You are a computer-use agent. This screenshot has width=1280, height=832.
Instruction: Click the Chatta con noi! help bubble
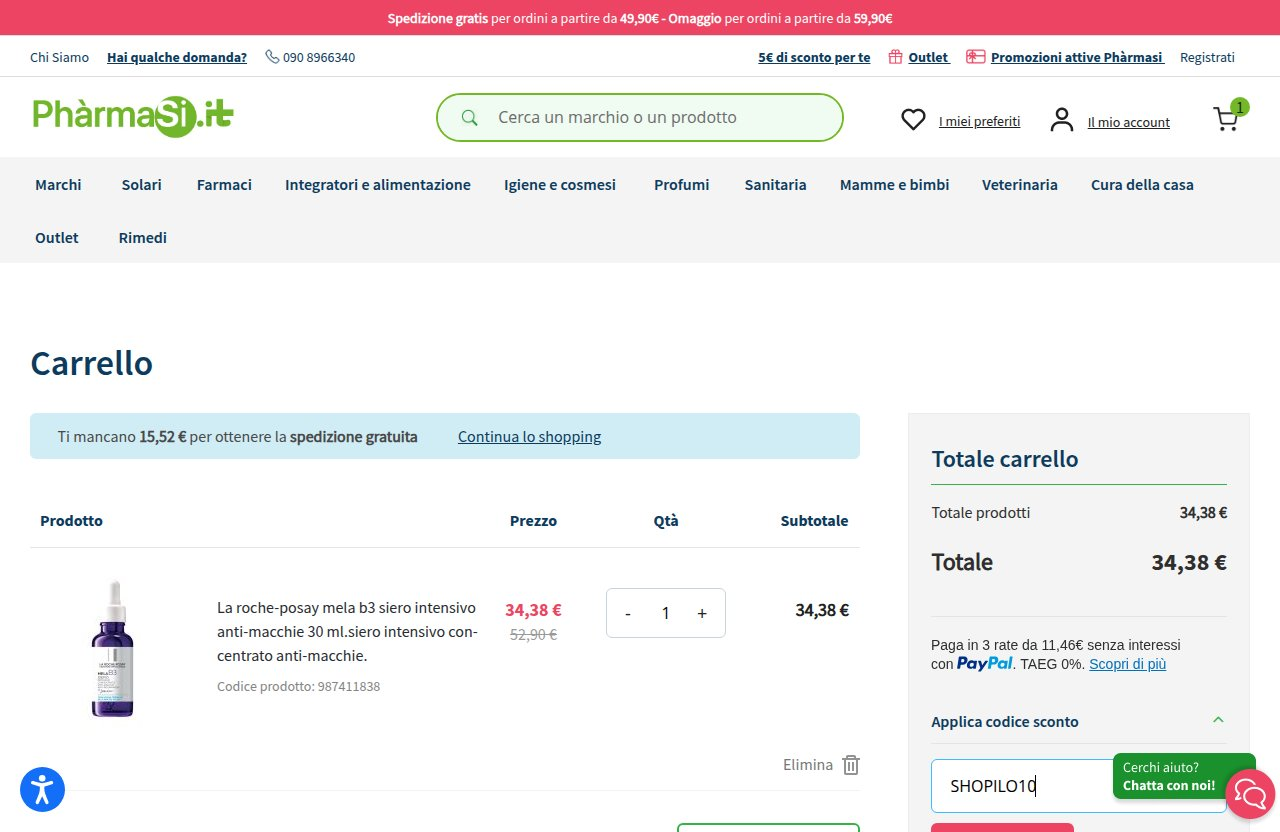click(x=1169, y=776)
